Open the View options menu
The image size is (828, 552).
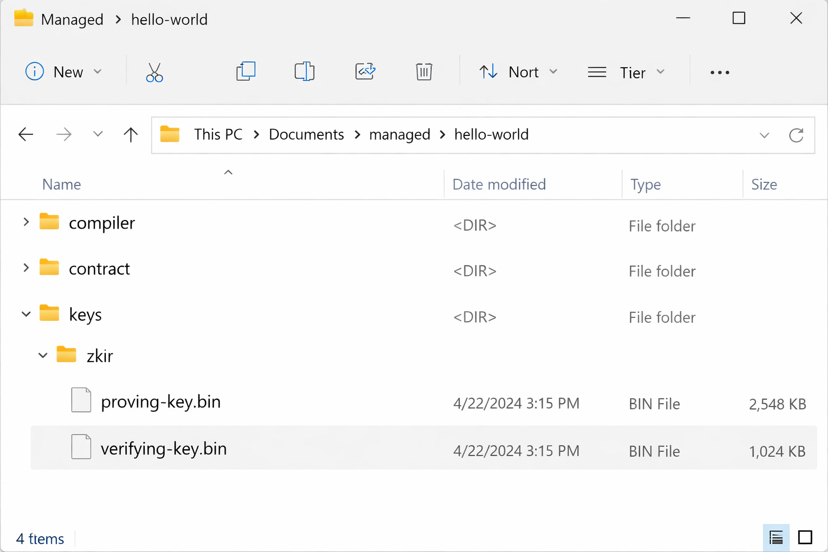(x=627, y=72)
